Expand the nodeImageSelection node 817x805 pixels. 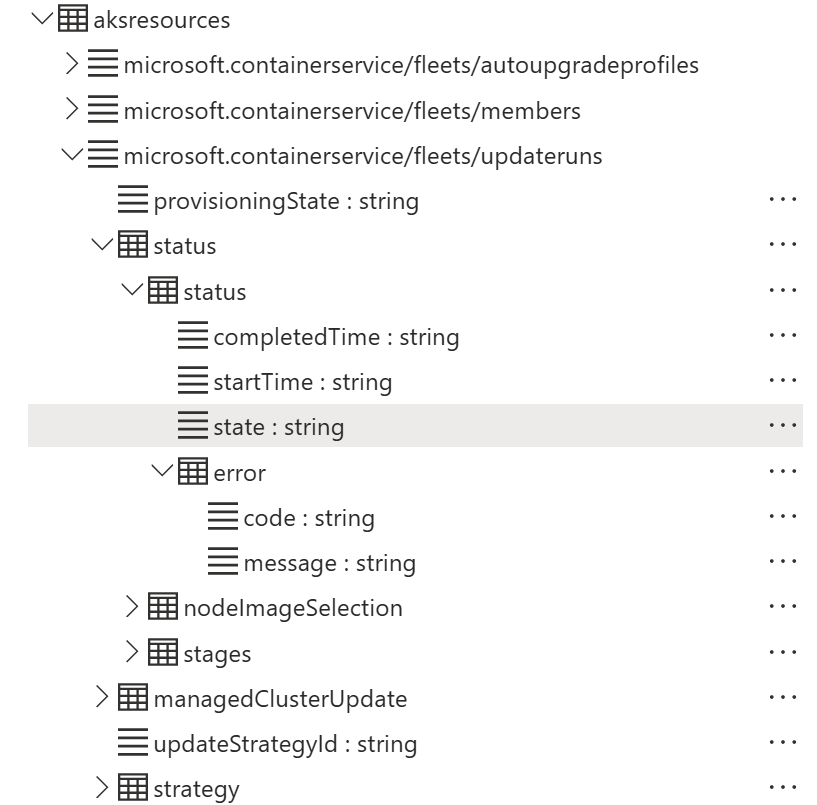[x=131, y=607]
